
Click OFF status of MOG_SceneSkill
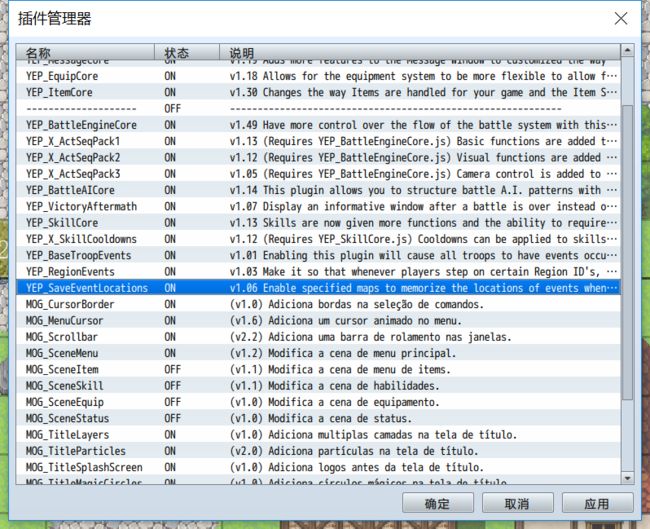tap(172, 386)
